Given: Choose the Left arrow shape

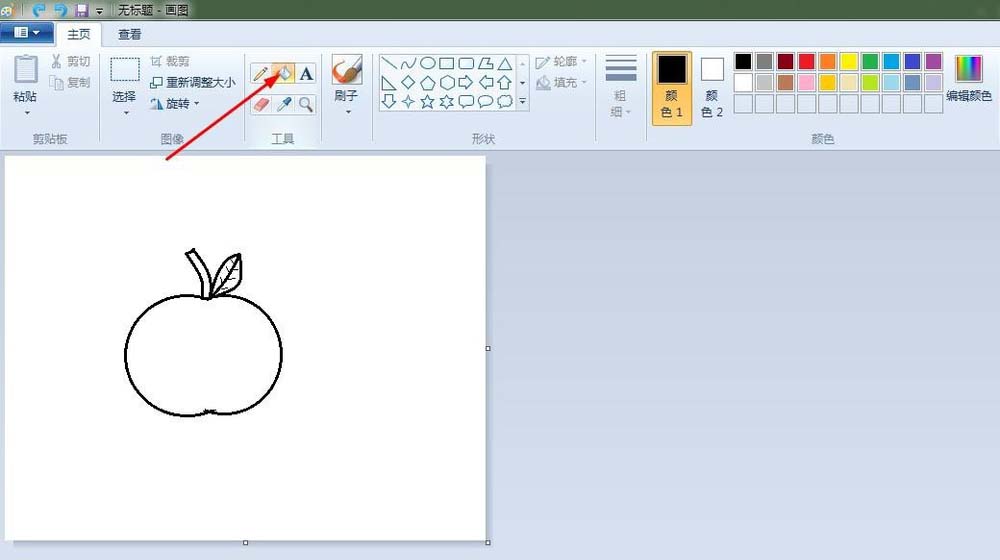Looking at the screenshot, I should pyautogui.click(x=485, y=82).
